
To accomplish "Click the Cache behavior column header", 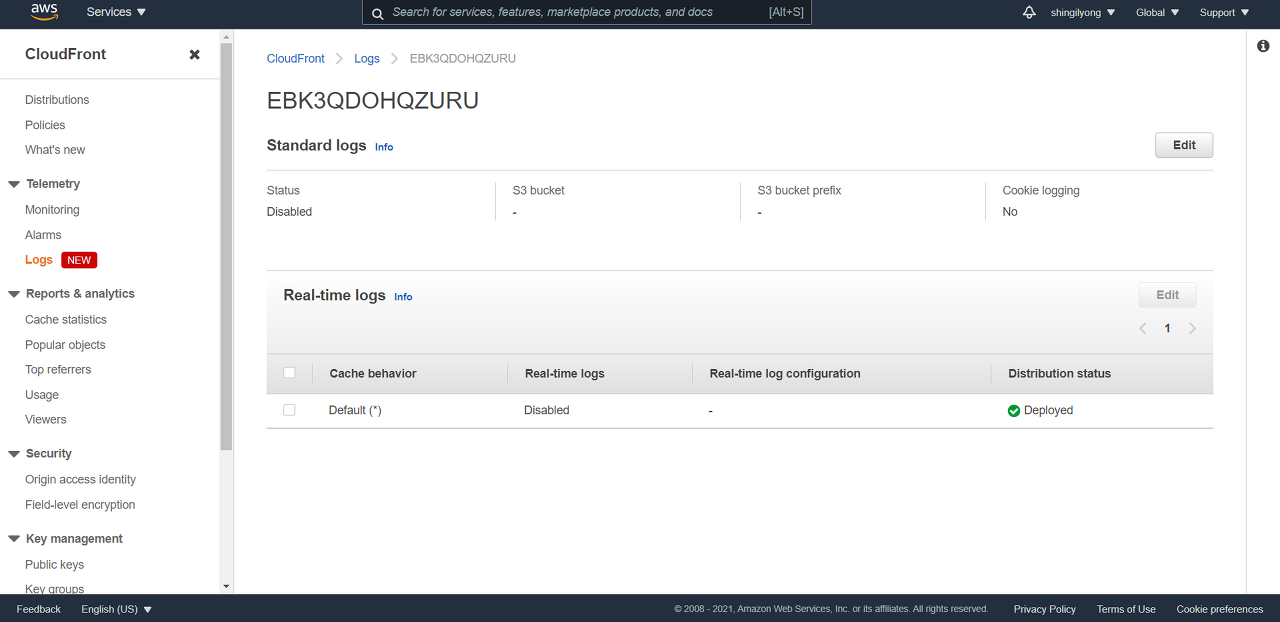I will [x=373, y=373].
